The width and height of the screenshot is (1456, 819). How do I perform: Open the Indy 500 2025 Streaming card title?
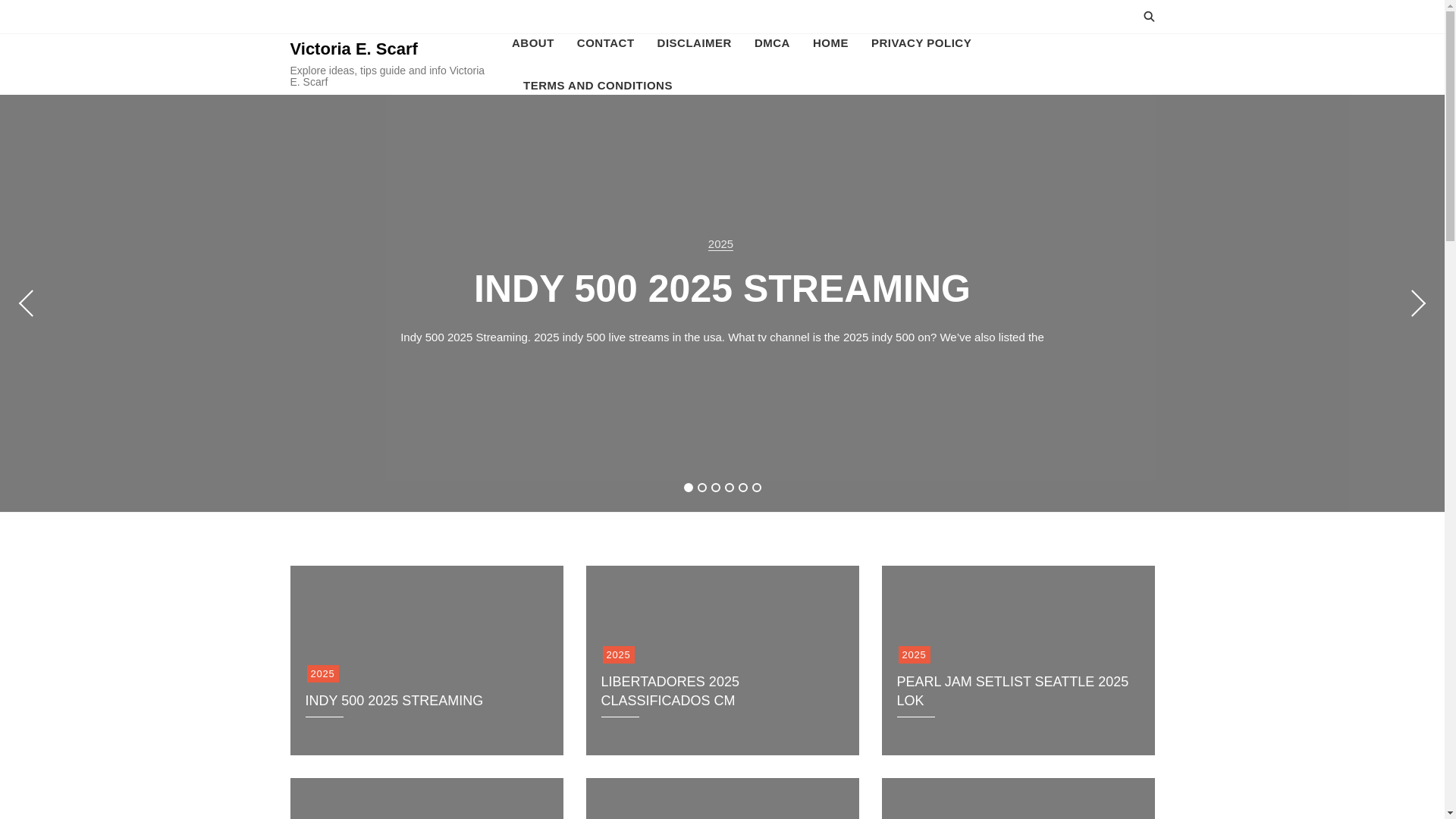point(394,701)
